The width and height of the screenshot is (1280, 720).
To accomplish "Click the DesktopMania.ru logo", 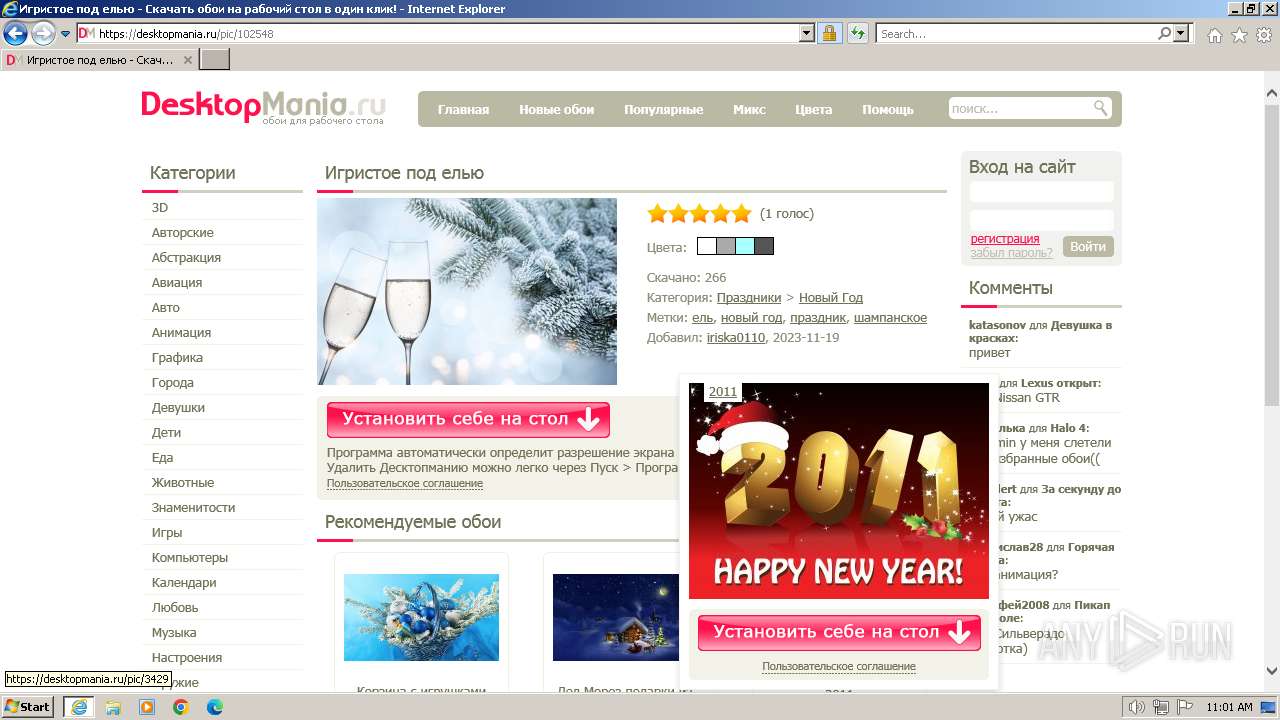I will tap(263, 106).
